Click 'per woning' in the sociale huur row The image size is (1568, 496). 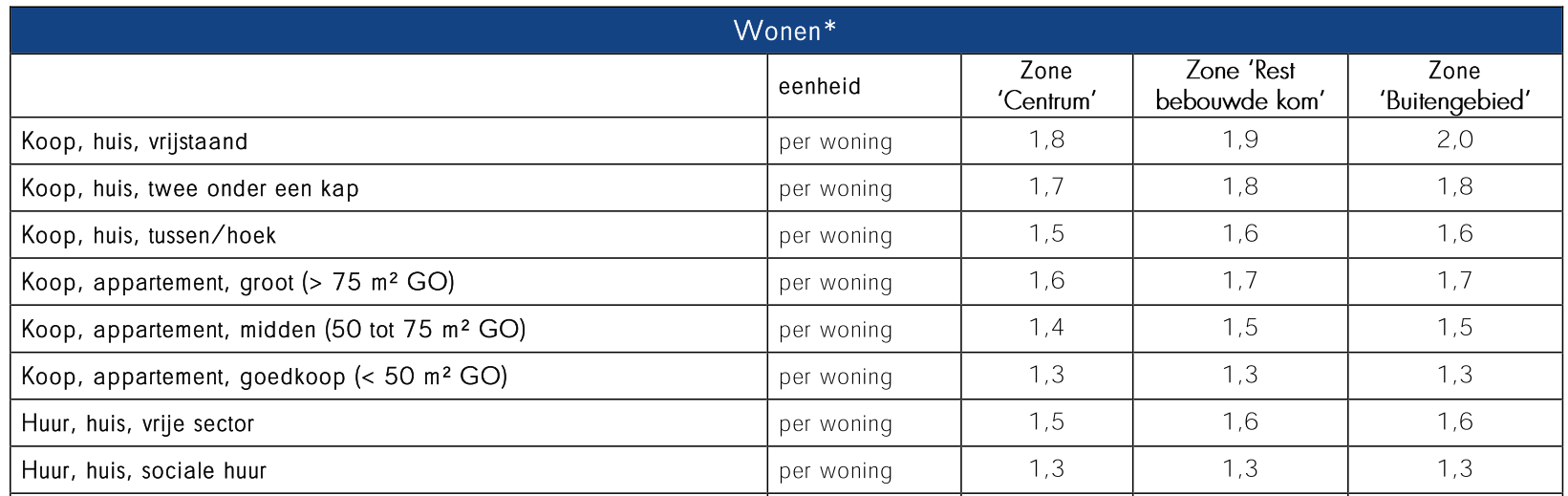[836, 471]
